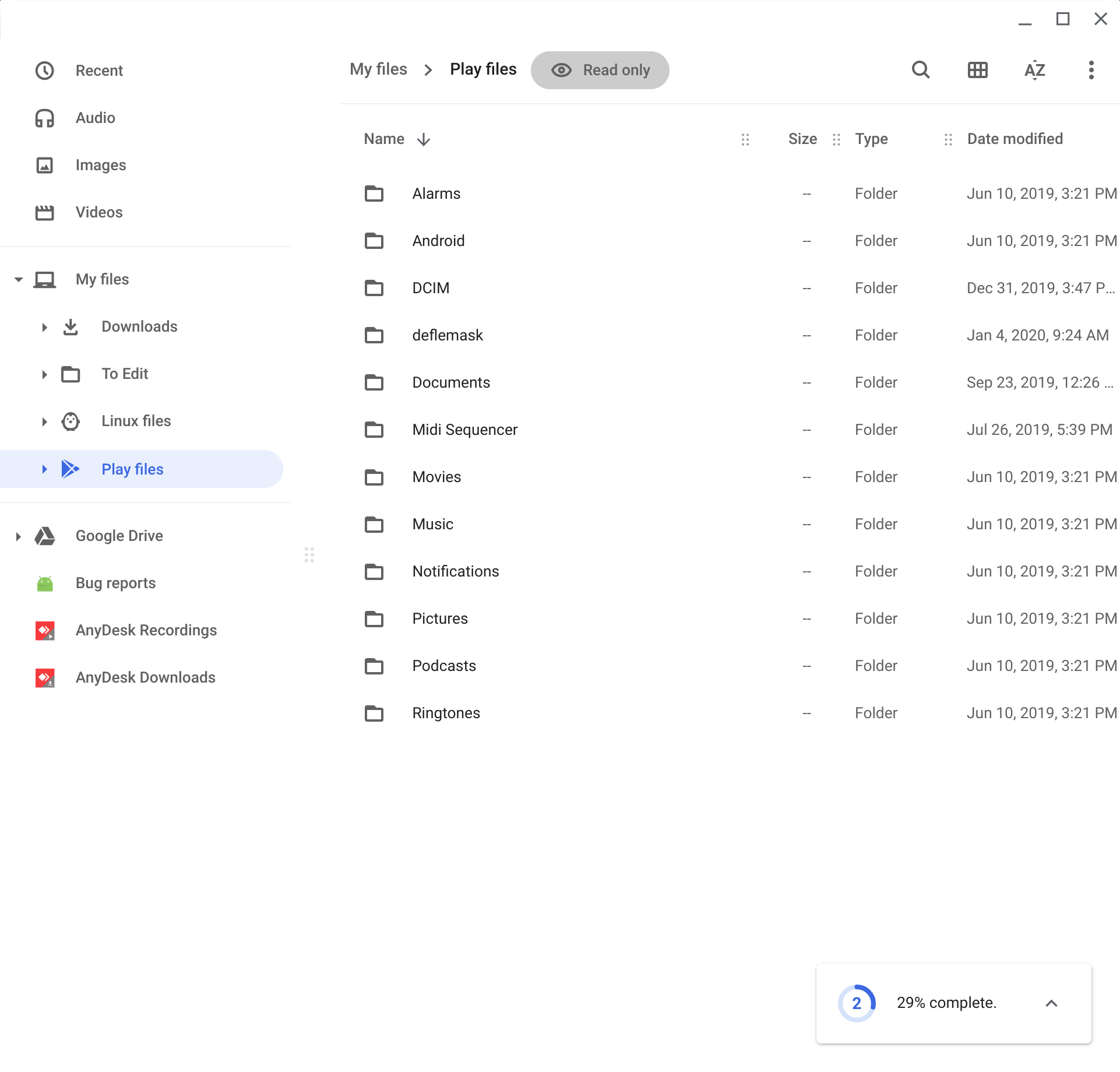Toggle the Name column sort arrow
The image size is (1120, 1072).
[x=424, y=139]
